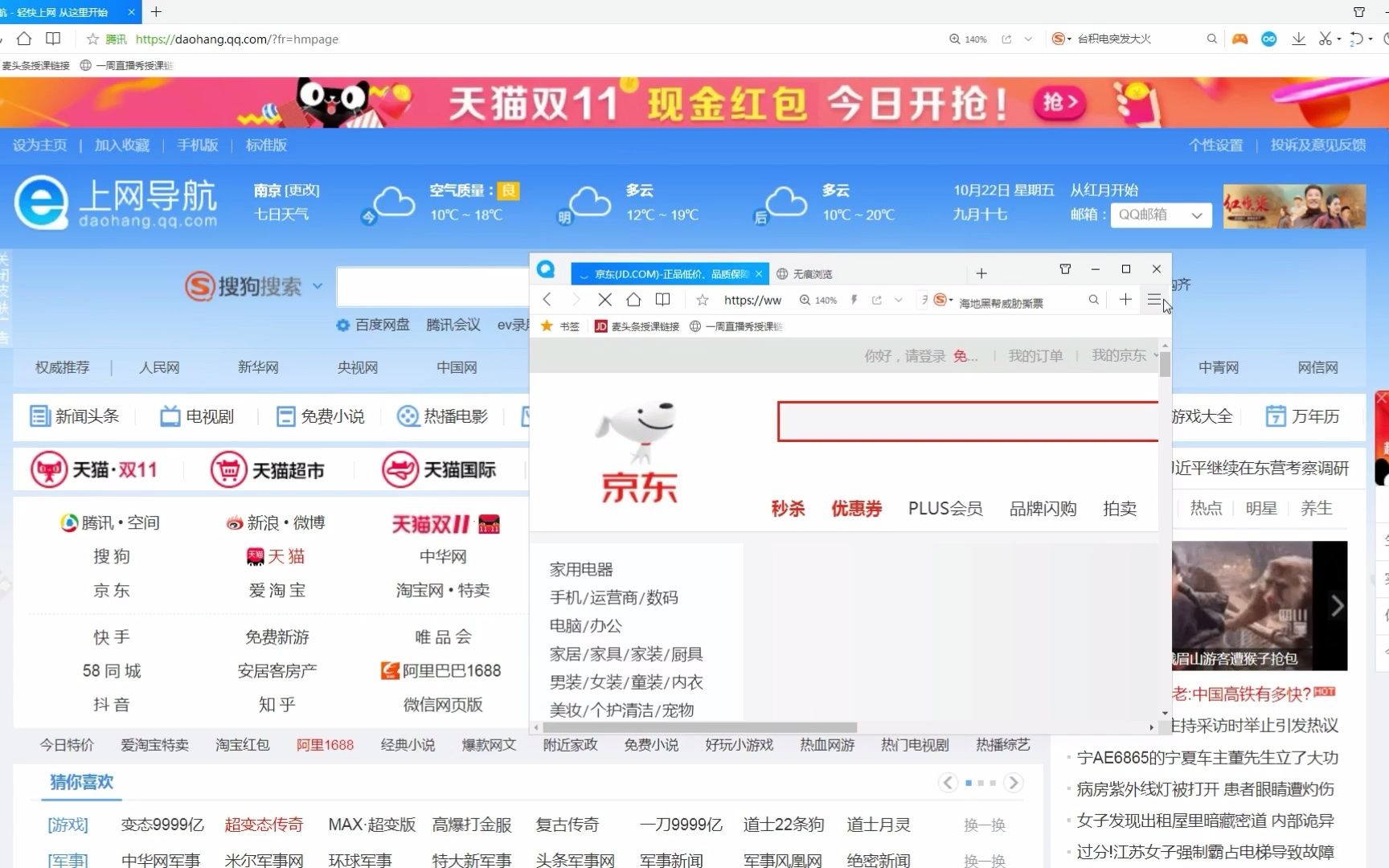Viewport: 1389px width, 868px height.
Task: Click the next arrow in 猜你喜欢 pager
Action: coord(1014,783)
